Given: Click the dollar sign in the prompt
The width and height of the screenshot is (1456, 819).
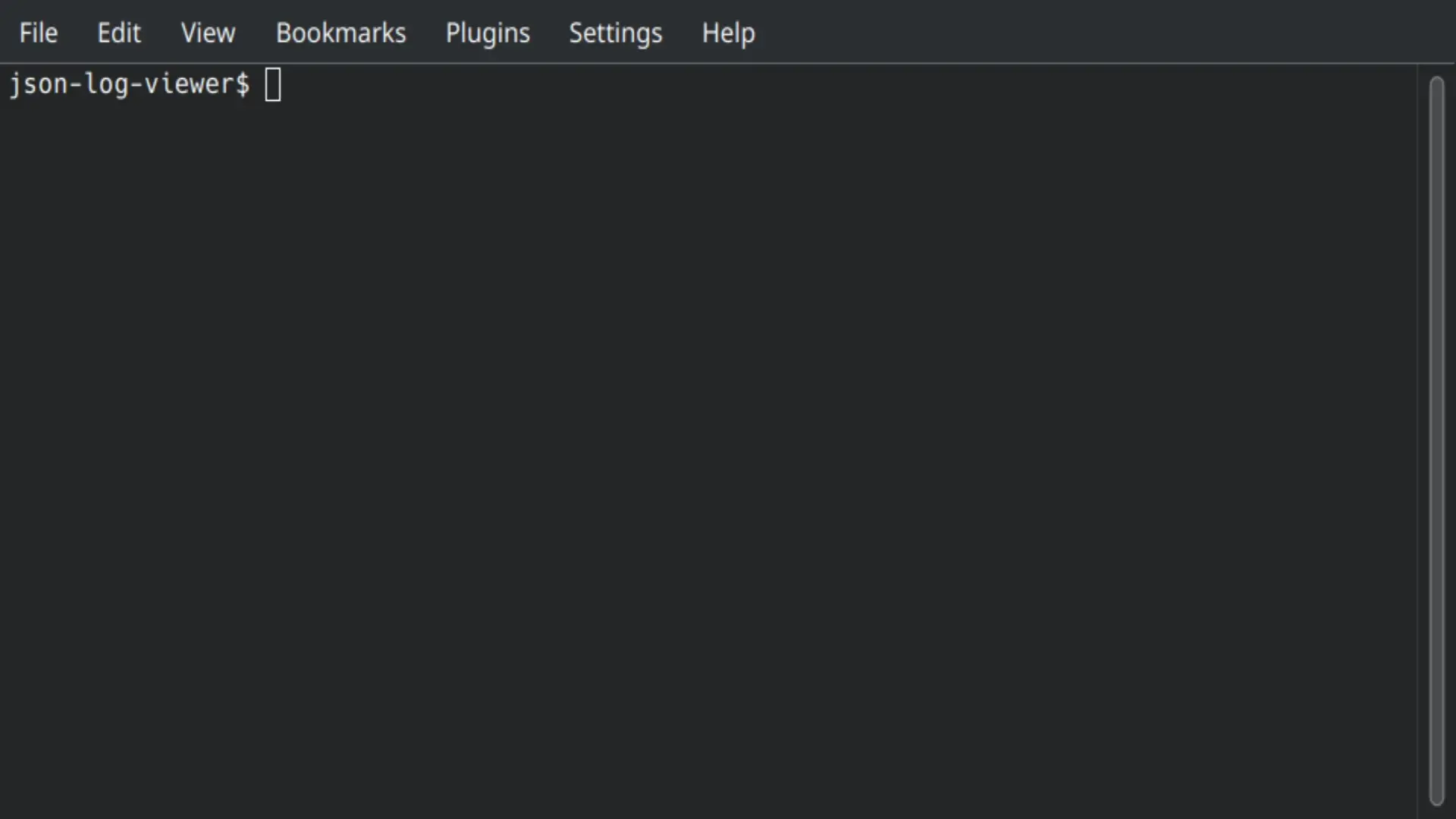Looking at the screenshot, I should tap(243, 84).
